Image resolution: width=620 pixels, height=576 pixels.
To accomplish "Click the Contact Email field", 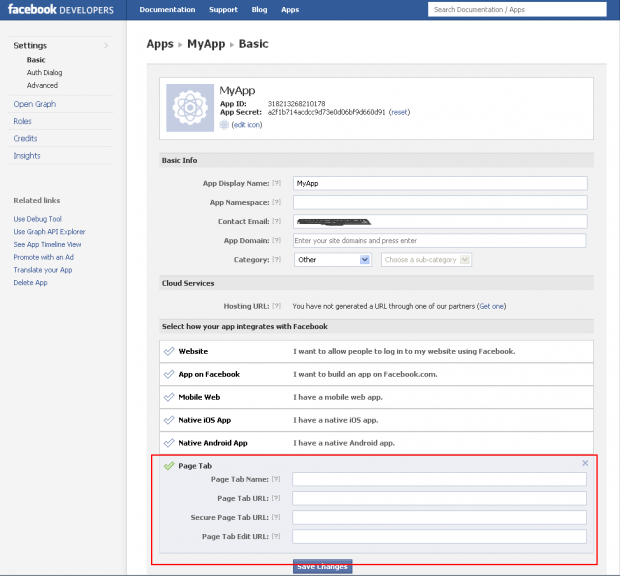I will pos(440,221).
